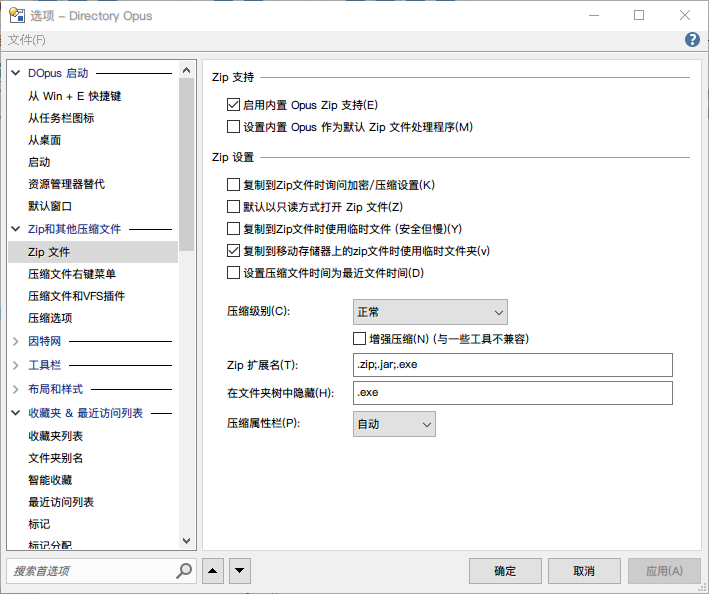Open the help question mark icon

pos(692,40)
